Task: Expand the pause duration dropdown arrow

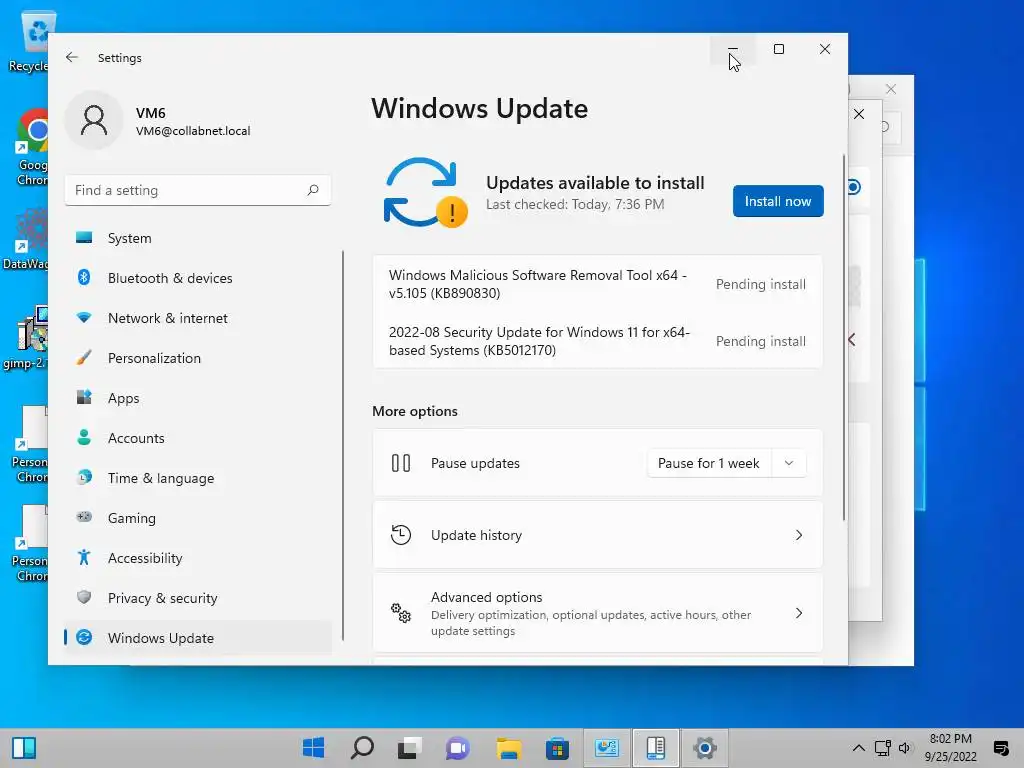Action: pyautogui.click(x=789, y=463)
